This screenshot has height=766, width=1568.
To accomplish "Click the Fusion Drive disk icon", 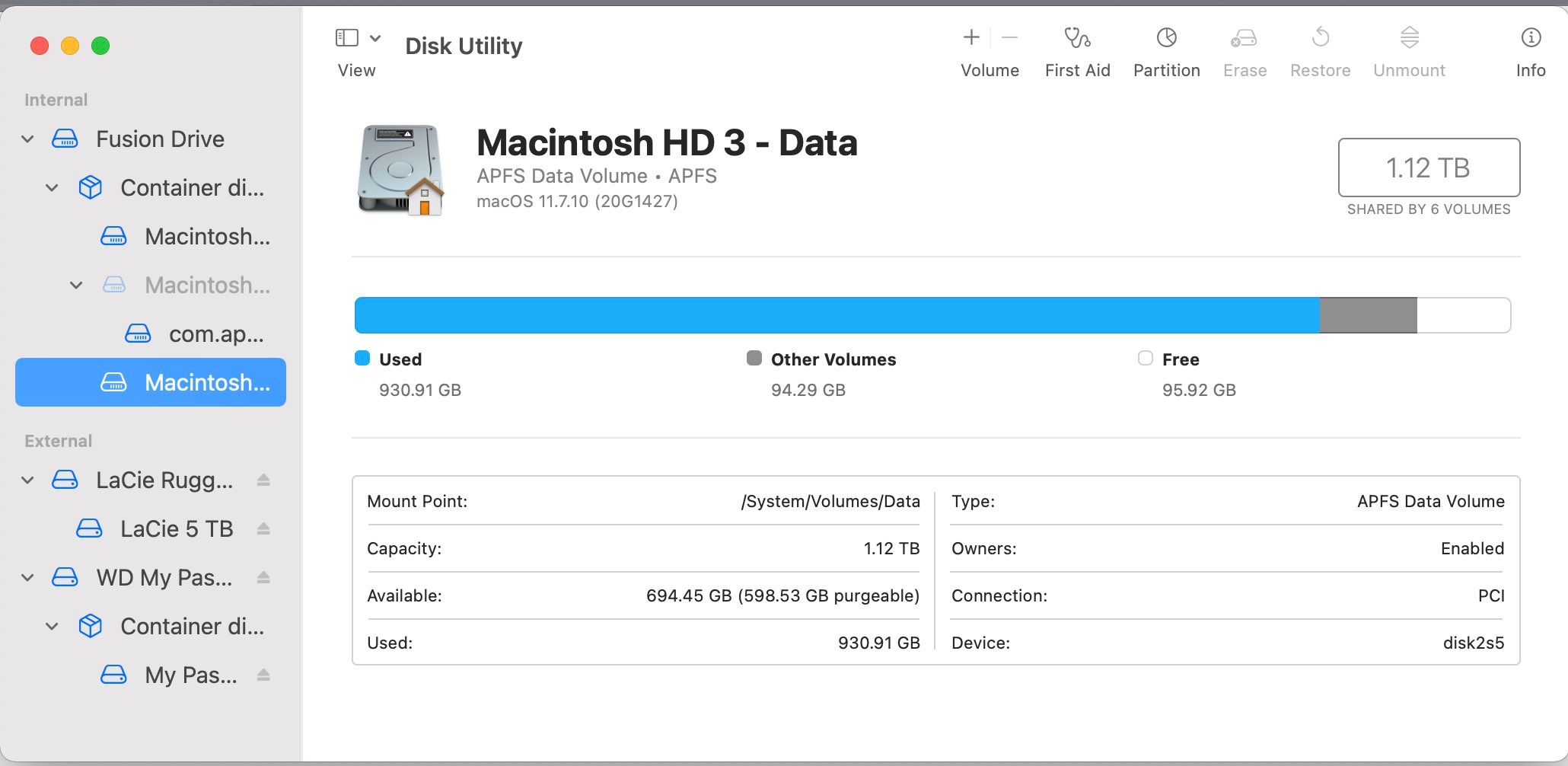I will coord(65,139).
